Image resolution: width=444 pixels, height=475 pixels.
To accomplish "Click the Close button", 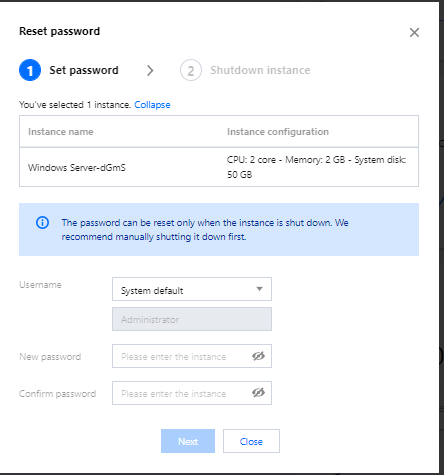I will pos(251,441).
